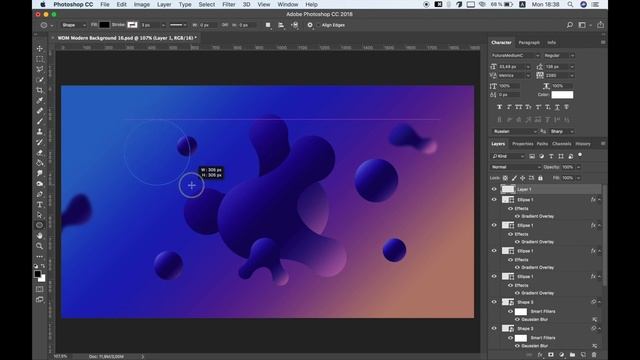640x360 pixels.
Task: Select the Ellipse shape tool
Action: (x=40, y=225)
